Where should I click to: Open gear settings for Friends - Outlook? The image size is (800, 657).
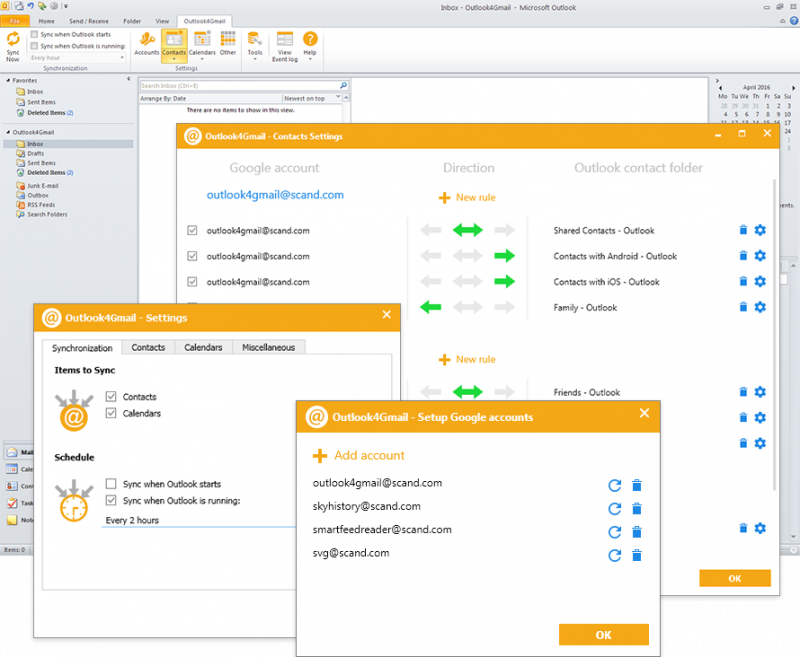[x=760, y=392]
